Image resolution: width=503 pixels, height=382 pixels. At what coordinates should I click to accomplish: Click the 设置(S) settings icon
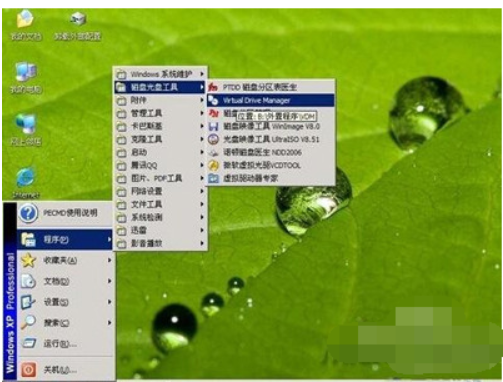28,302
